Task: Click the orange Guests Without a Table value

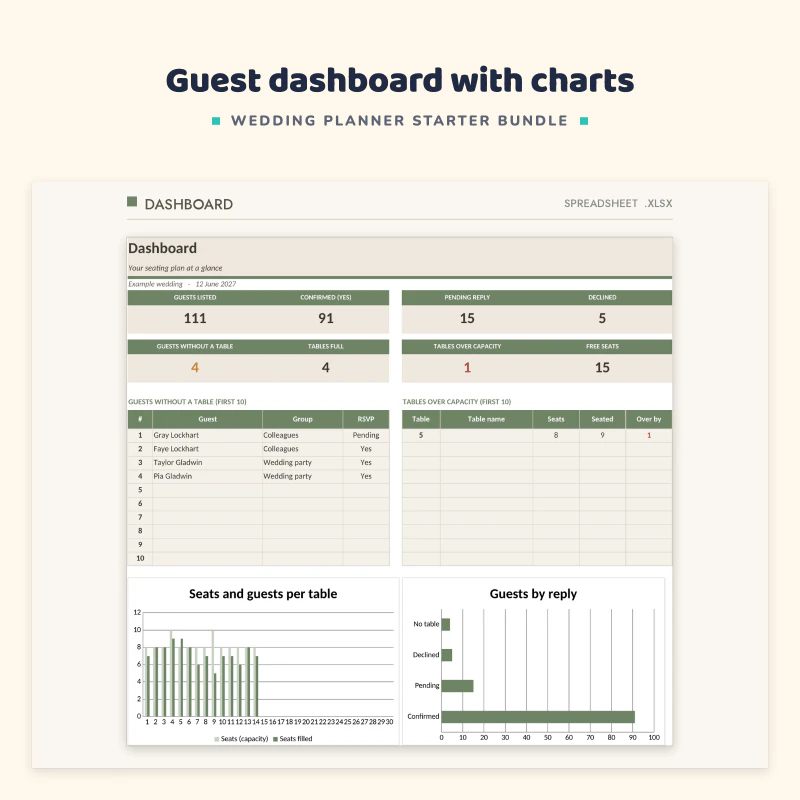Action: pyautogui.click(x=195, y=367)
